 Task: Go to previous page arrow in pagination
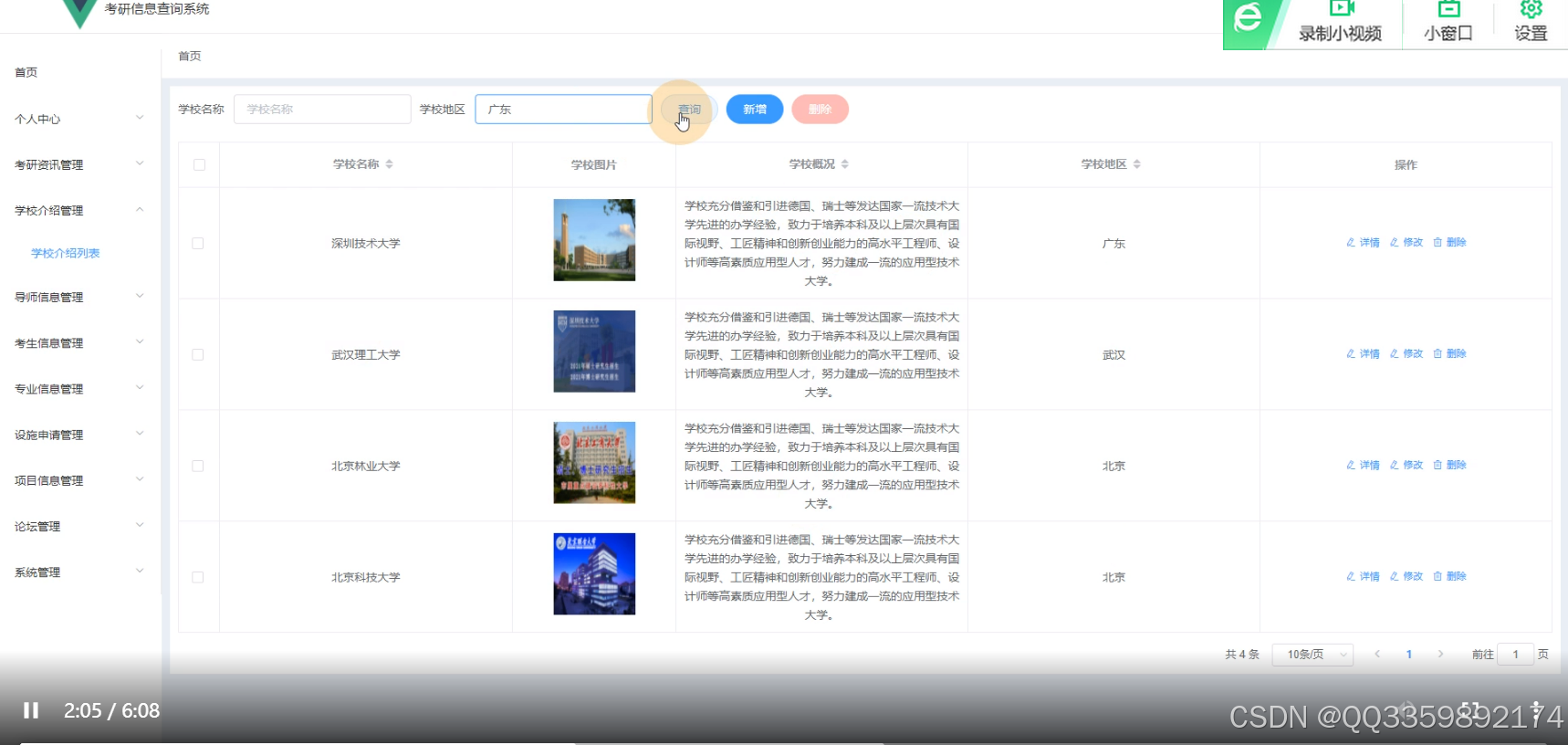pyautogui.click(x=1377, y=654)
